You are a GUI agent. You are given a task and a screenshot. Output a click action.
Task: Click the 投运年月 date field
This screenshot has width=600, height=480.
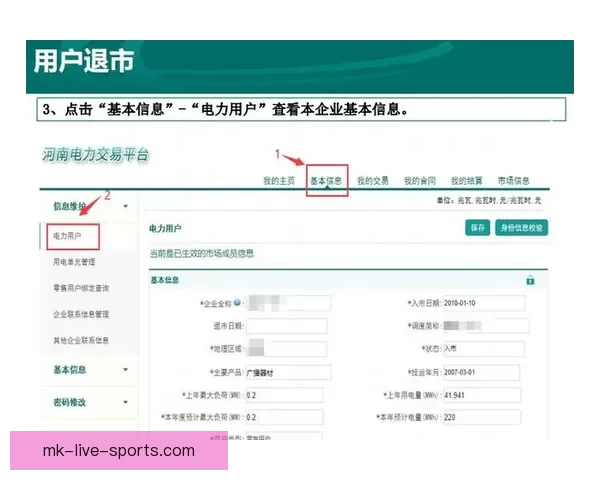481,372
